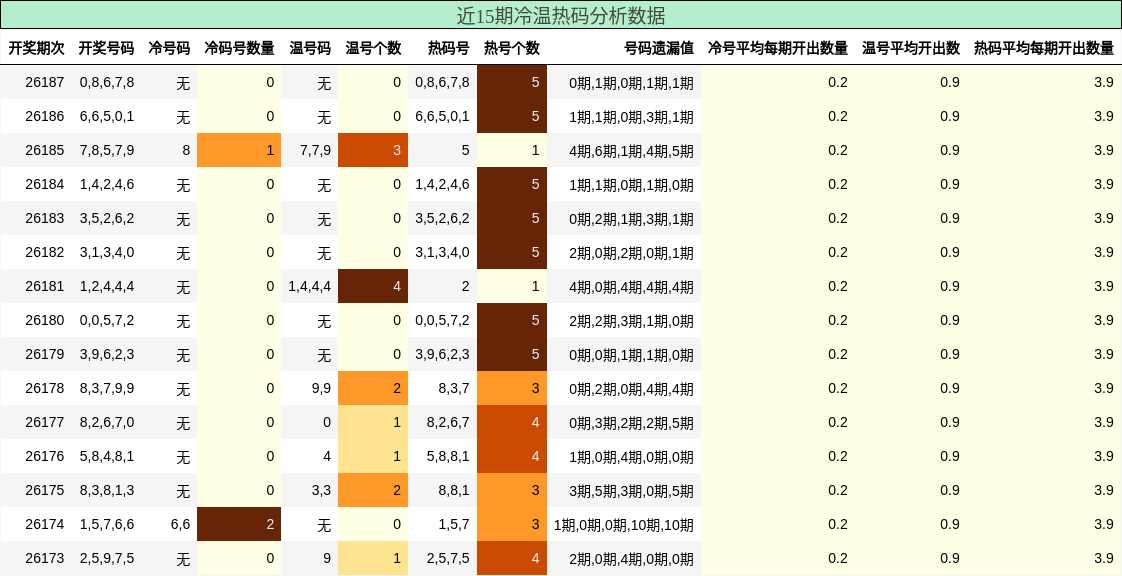Viewport: 1122px width, 576px height.
Task: Click hot numbers 1,5,7 in row 26174
Action: point(452,524)
